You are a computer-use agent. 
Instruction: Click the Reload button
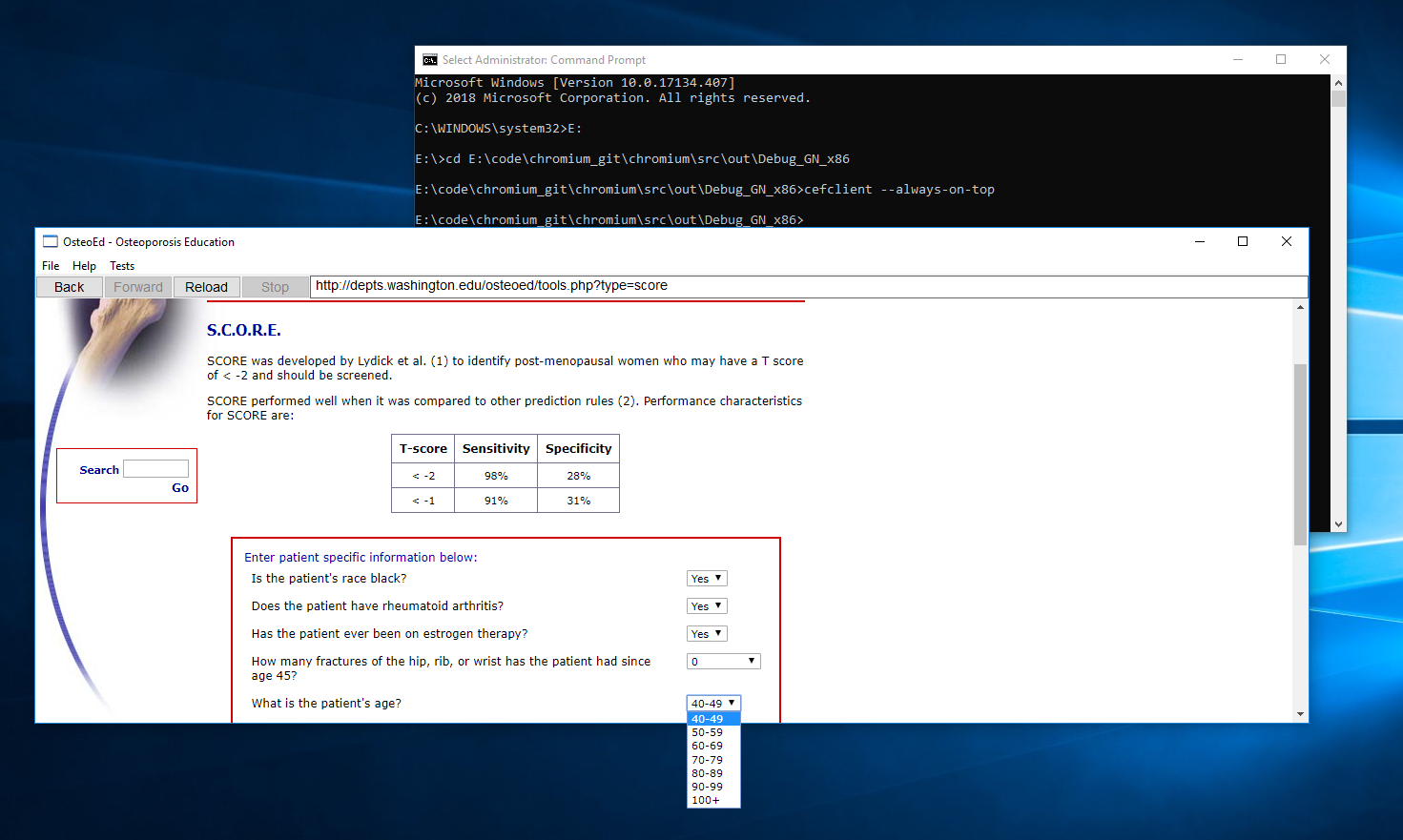pyautogui.click(x=206, y=286)
